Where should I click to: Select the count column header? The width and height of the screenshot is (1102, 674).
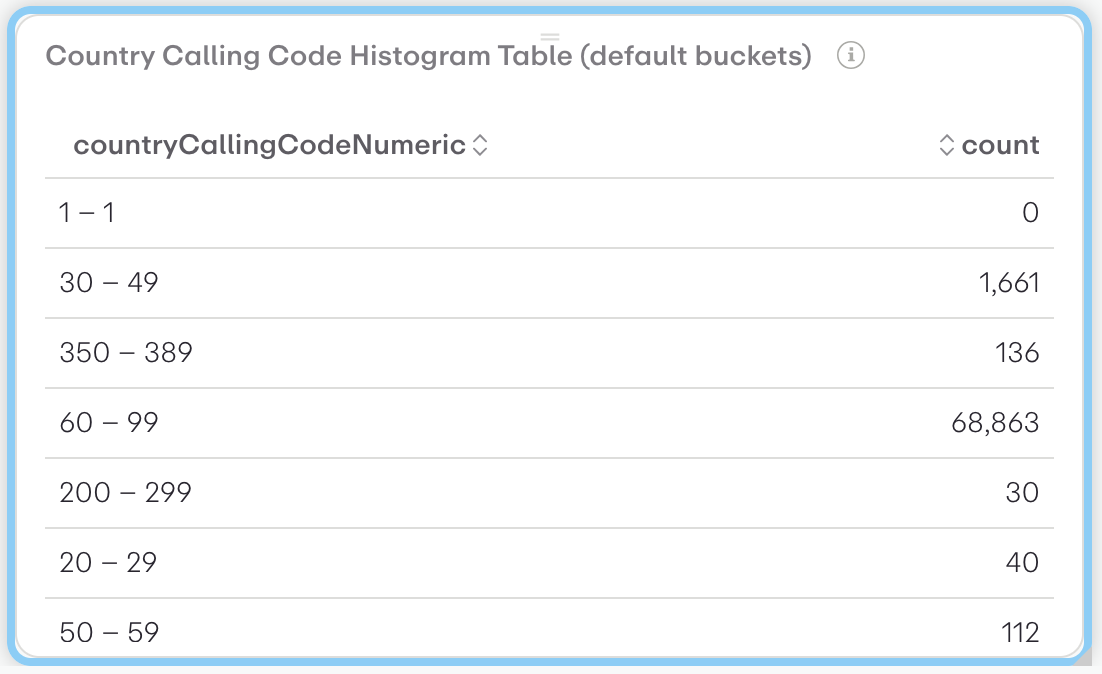[1000, 145]
